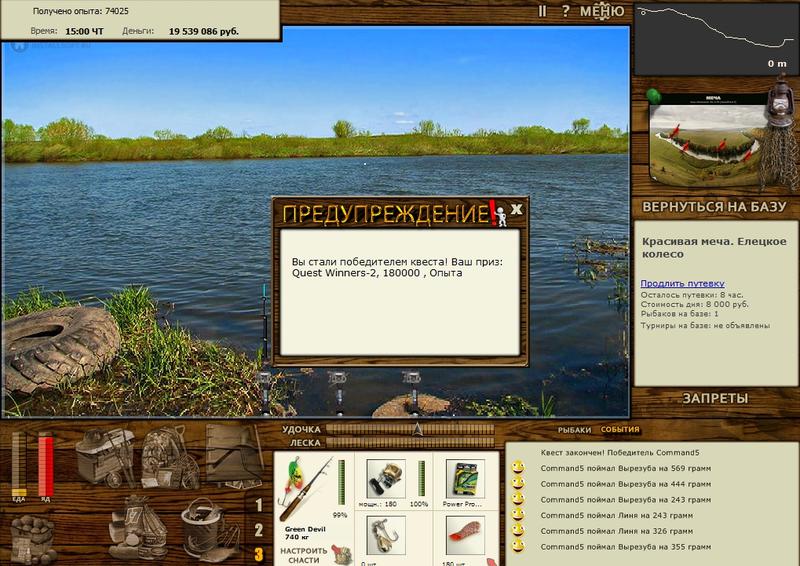Click 'Рыбаков на базе: 1' text
This screenshot has height=566, width=800.
(680, 313)
